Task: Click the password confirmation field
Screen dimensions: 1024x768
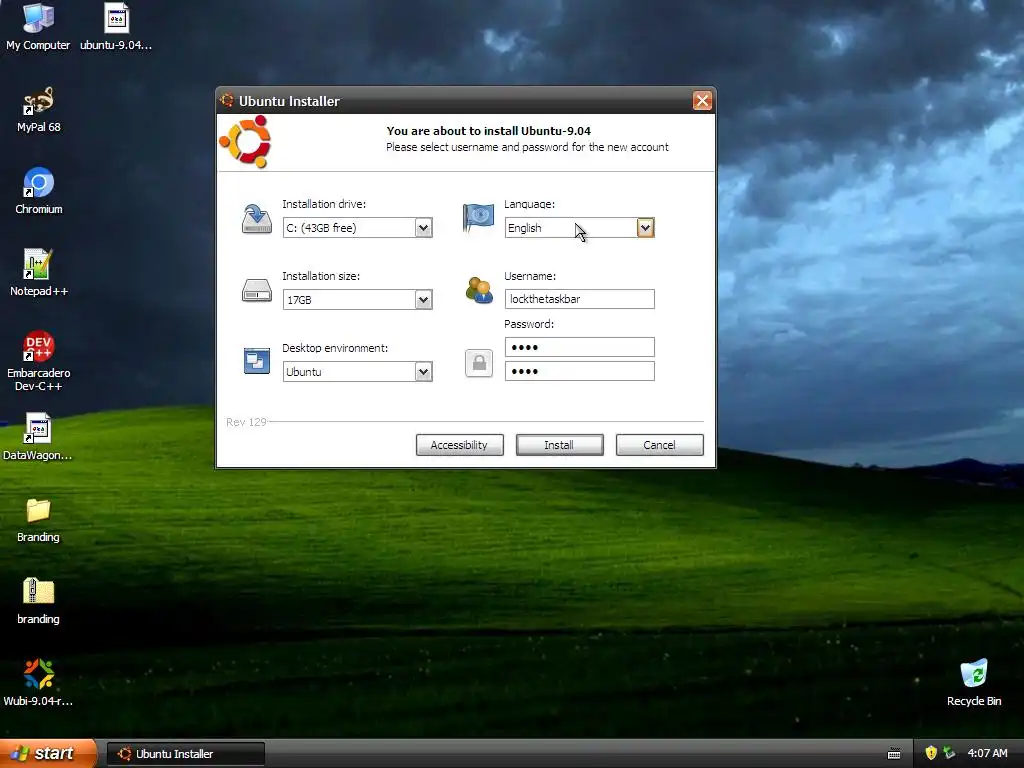Action: point(579,371)
